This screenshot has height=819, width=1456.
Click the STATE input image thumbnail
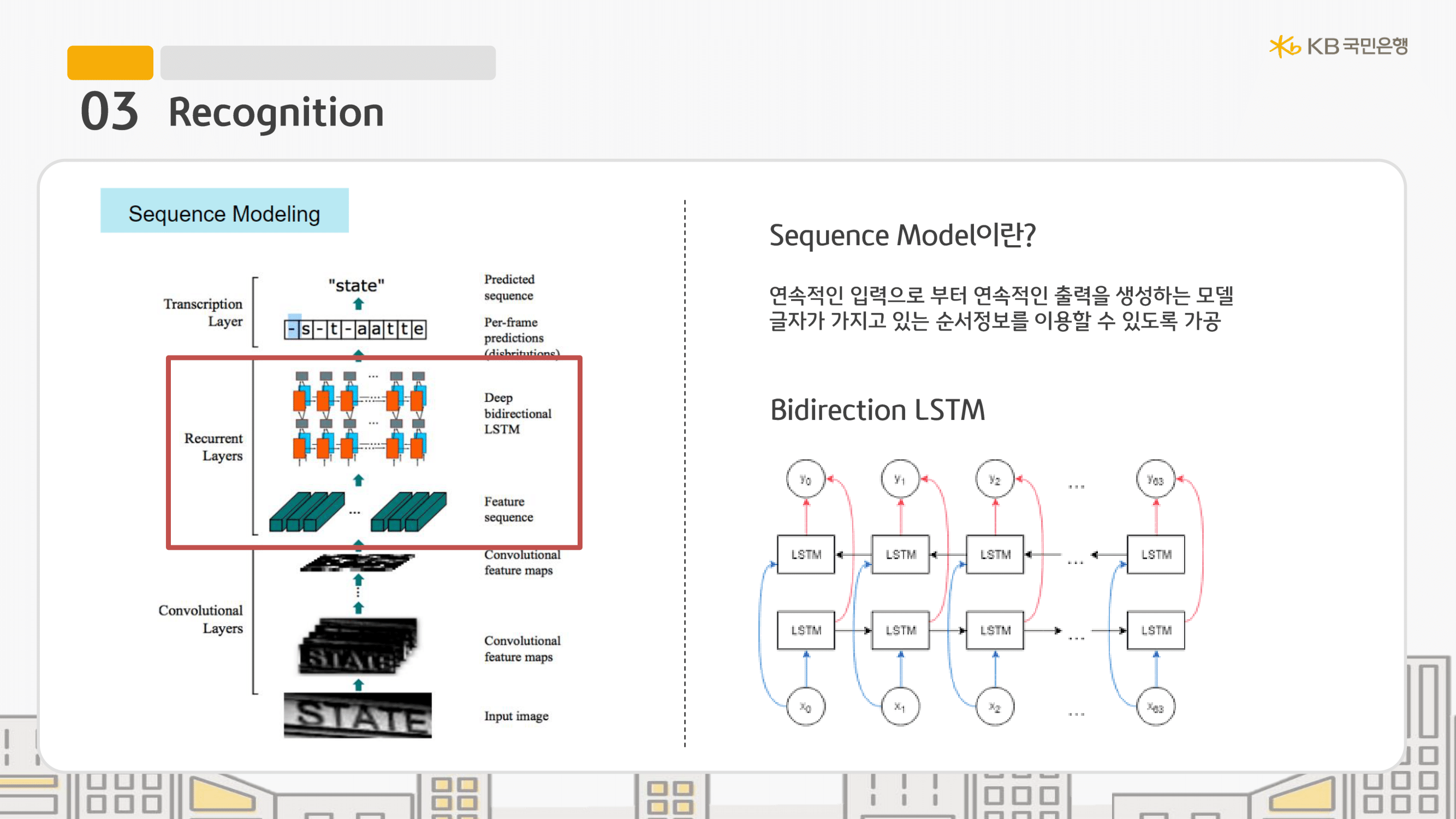[357, 715]
